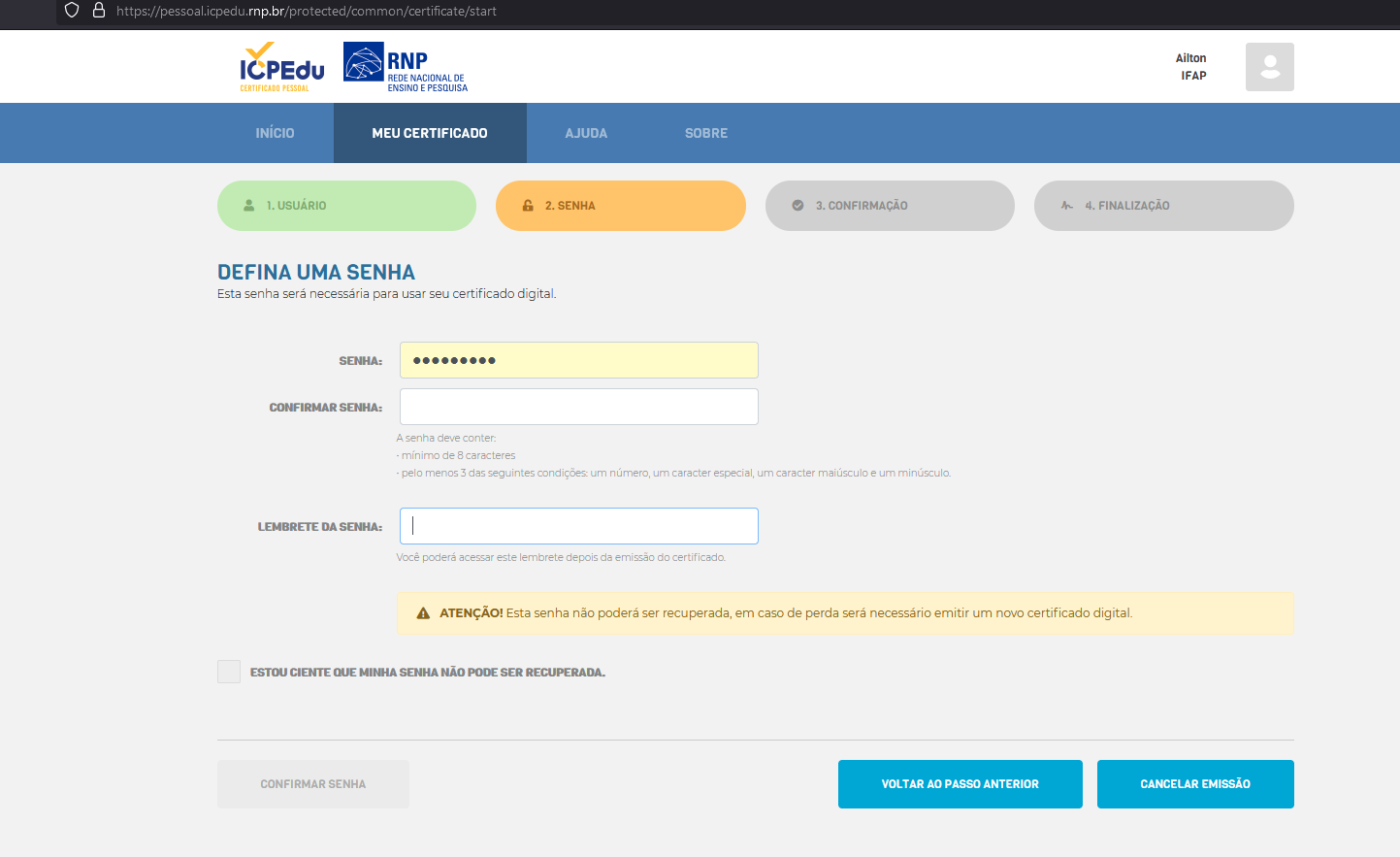Image resolution: width=1400 pixels, height=857 pixels.
Task: Click the 'A senha deve conter:' hint
Action: pos(446,438)
